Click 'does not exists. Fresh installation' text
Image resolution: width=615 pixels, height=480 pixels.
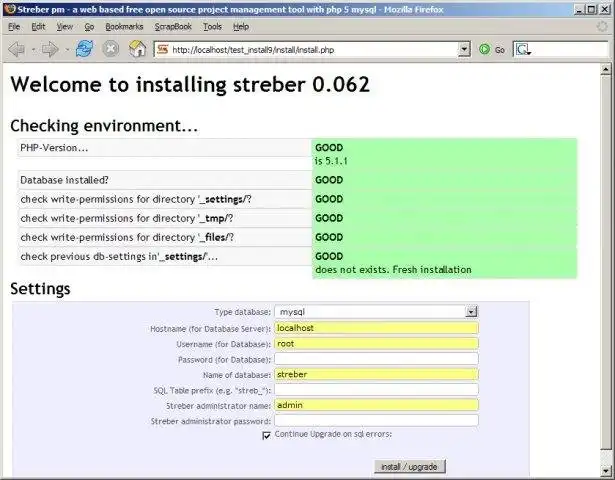click(393, 270)
